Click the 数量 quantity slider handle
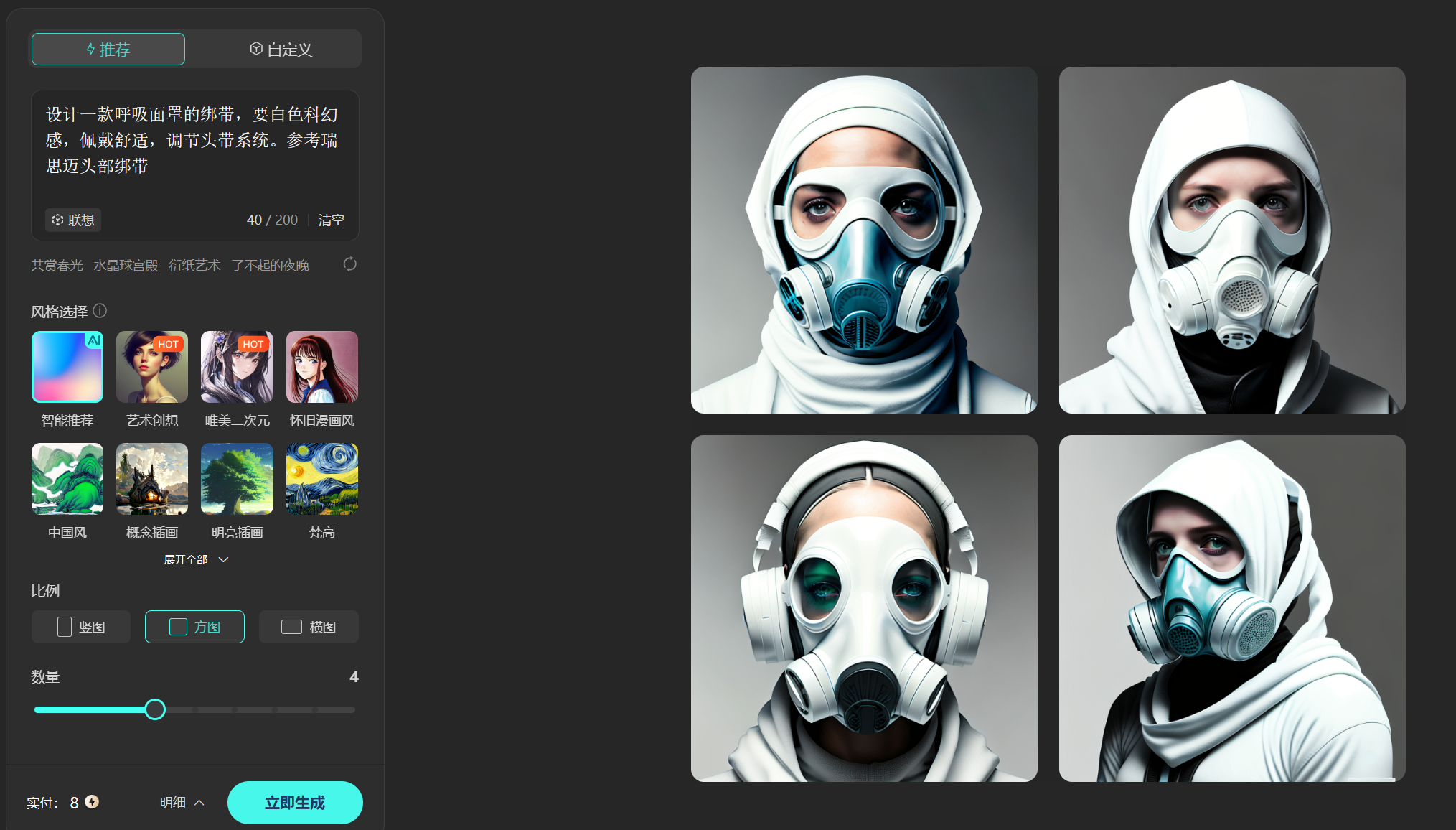1456x830 pixels. 155,709
